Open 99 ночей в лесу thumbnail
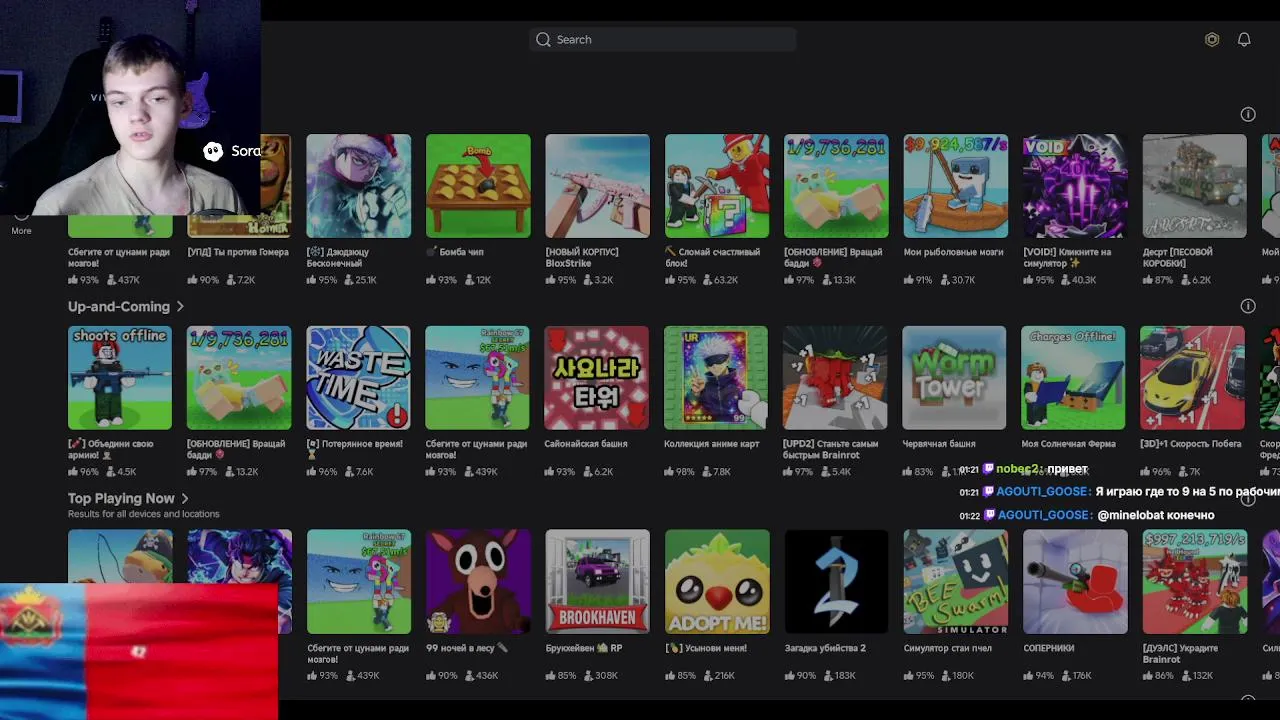 (478, 582)
